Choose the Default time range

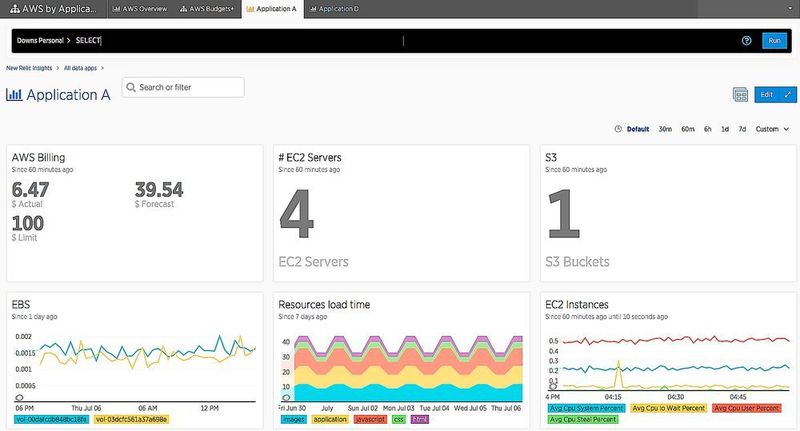pyautogui.click(x=638, y=129)
